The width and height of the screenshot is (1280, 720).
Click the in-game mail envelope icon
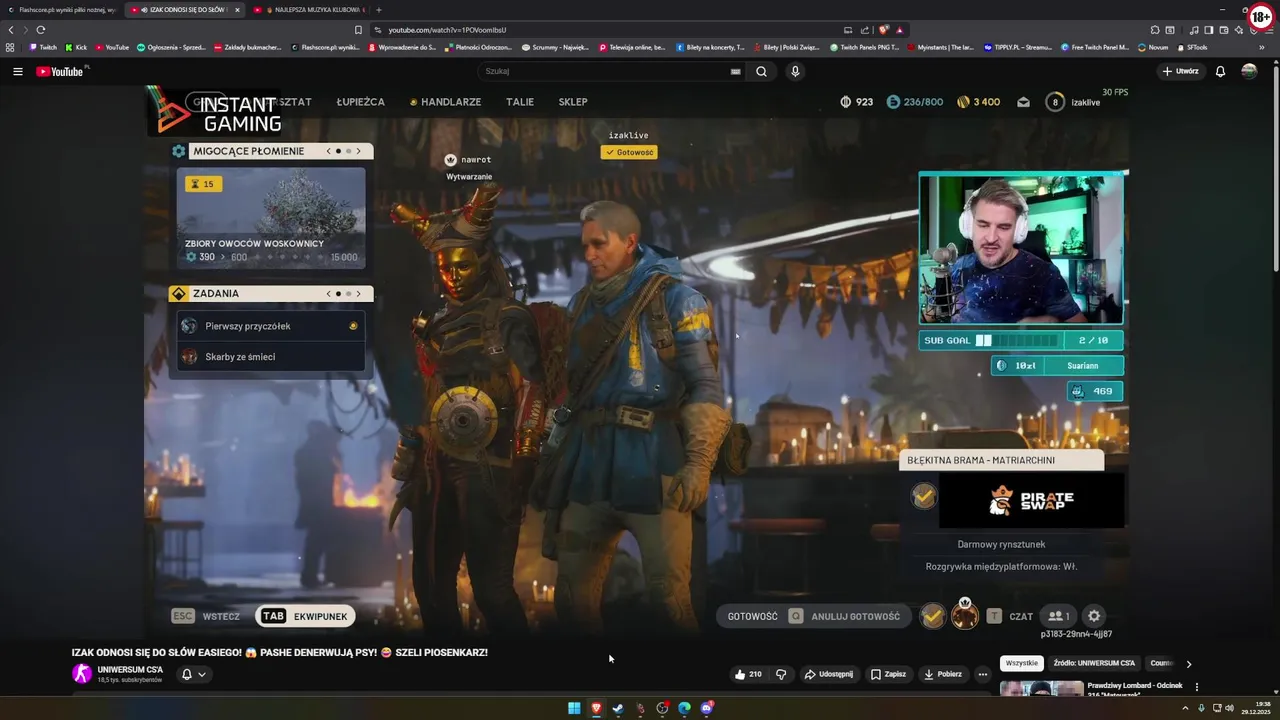(x=1024, y=102)
